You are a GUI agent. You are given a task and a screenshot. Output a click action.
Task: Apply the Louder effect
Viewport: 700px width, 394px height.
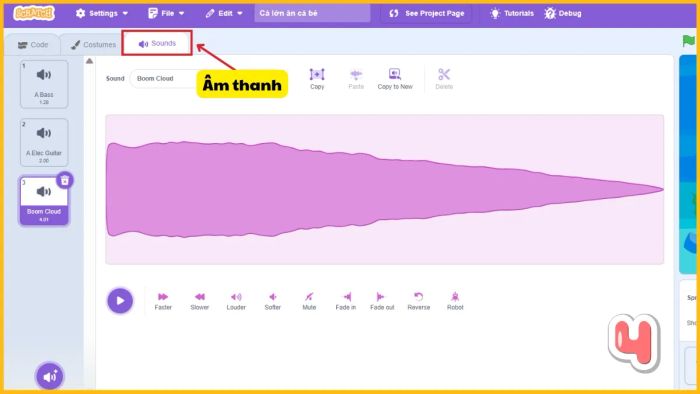click(236, 301)
